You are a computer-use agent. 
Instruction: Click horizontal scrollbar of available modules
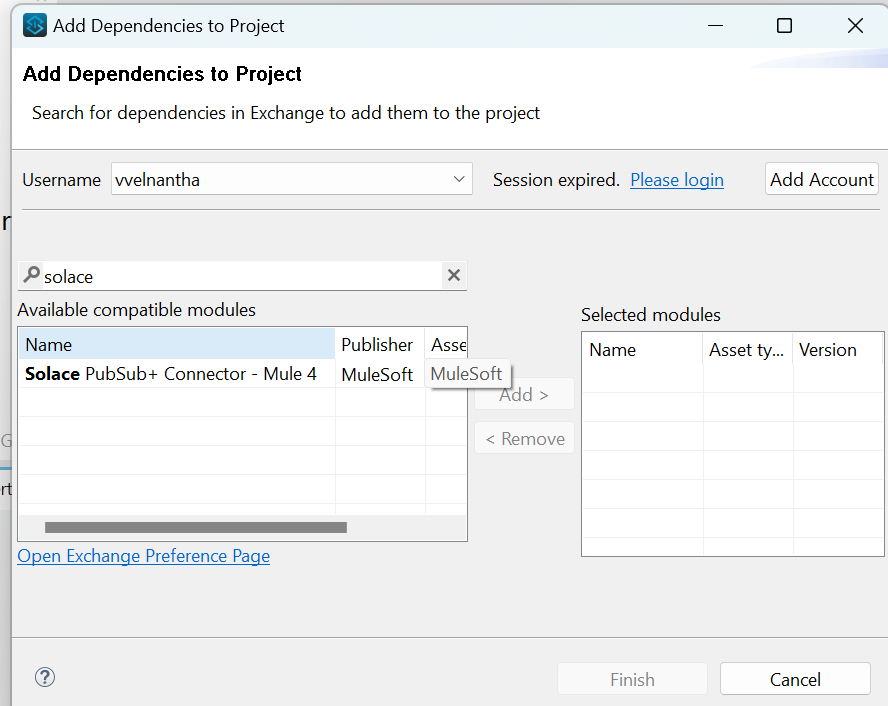tap(196, 527)
